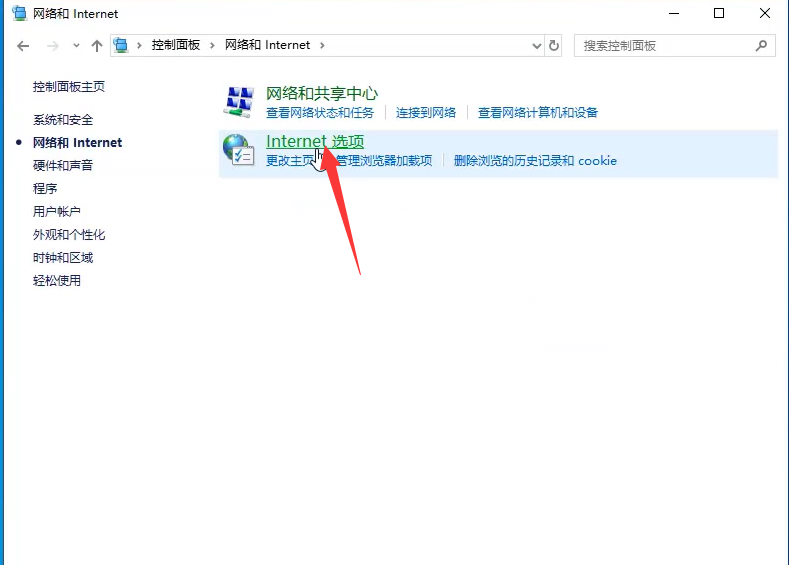Open the Internet 选项 heading link
The height and width of the screenshot is (565, 789).
(315, 142)
